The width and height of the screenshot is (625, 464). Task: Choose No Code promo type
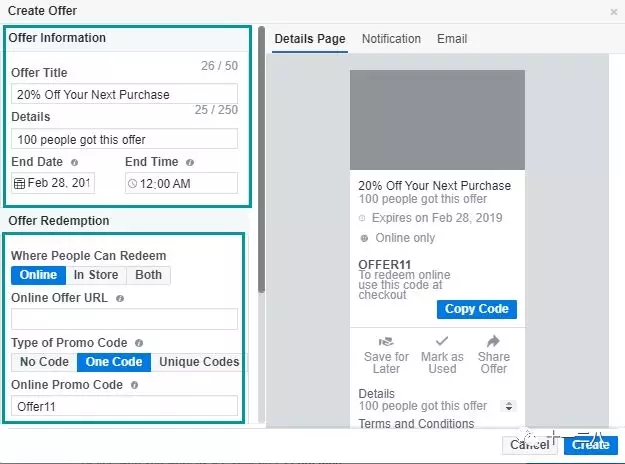pyautogui.click(x=44, y=362)
